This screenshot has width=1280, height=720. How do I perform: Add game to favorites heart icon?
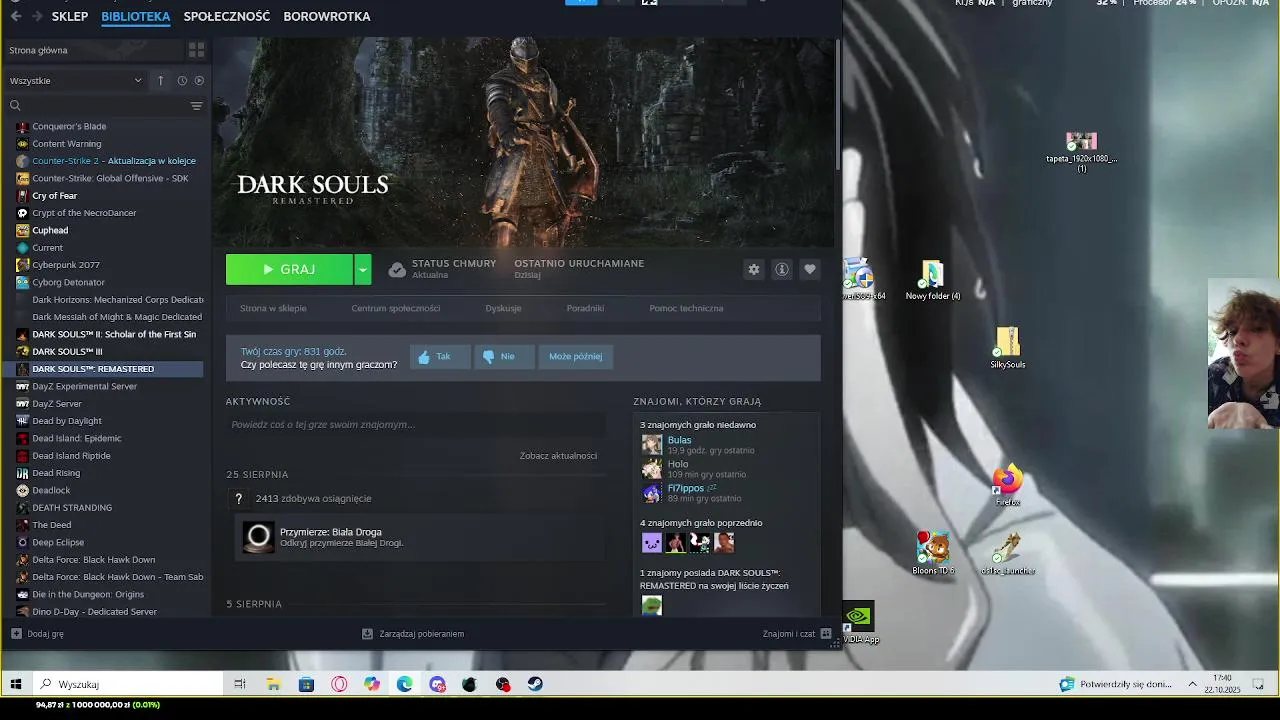coord(810,269)
